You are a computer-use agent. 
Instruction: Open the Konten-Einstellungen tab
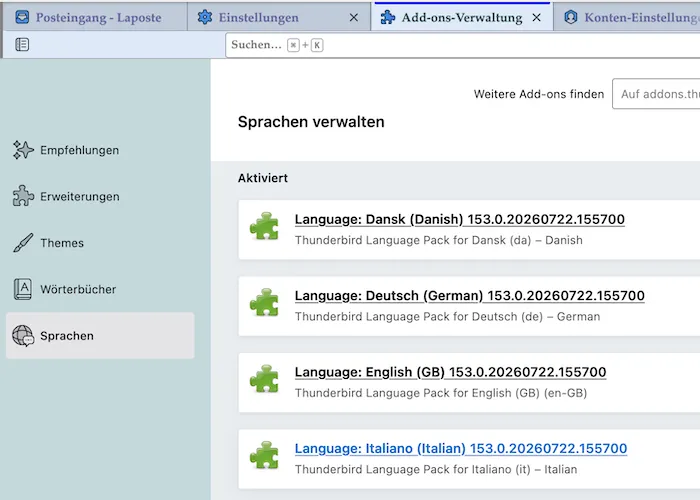627,17
